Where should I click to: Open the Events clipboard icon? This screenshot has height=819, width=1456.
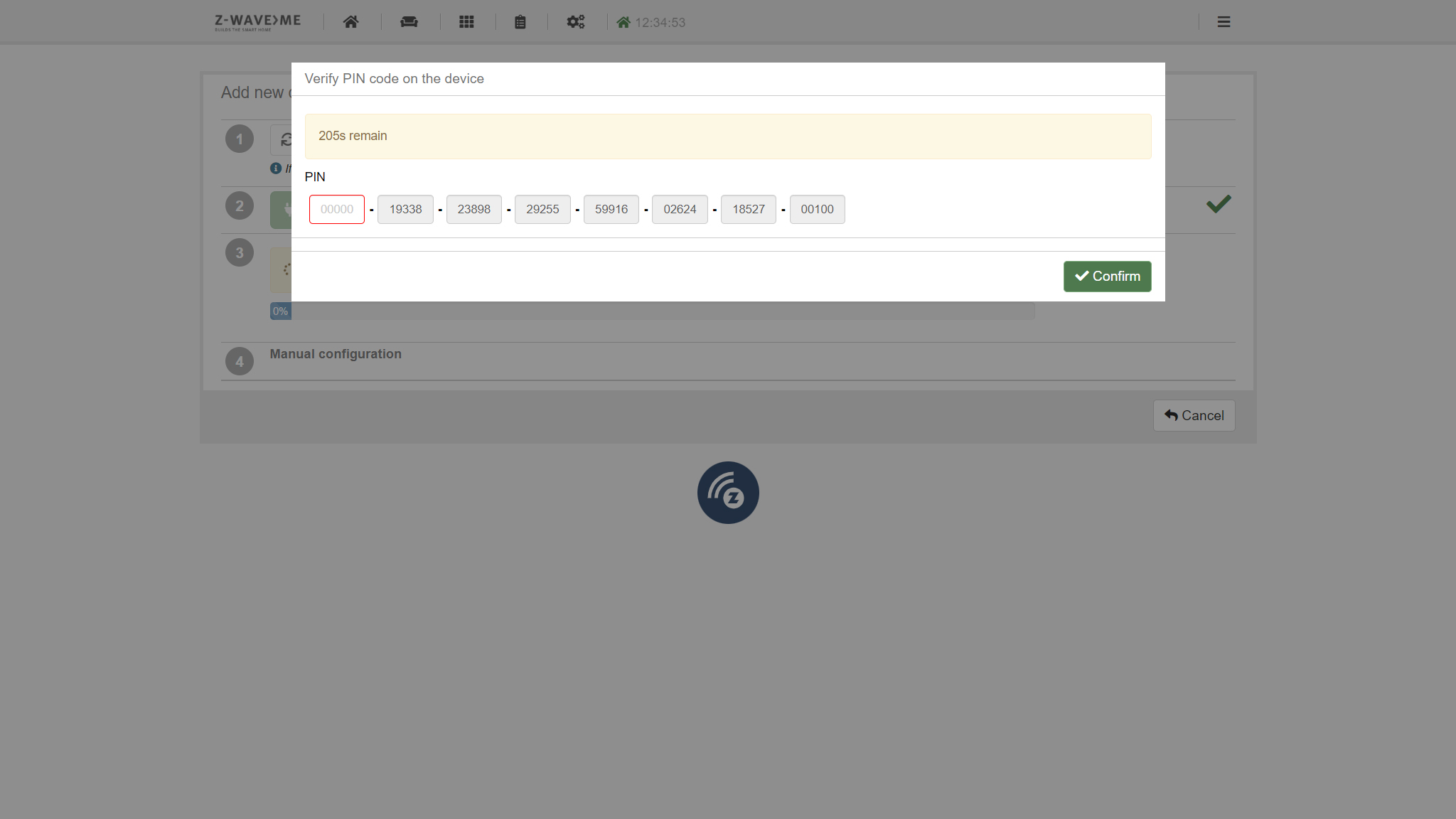(520, 22)
